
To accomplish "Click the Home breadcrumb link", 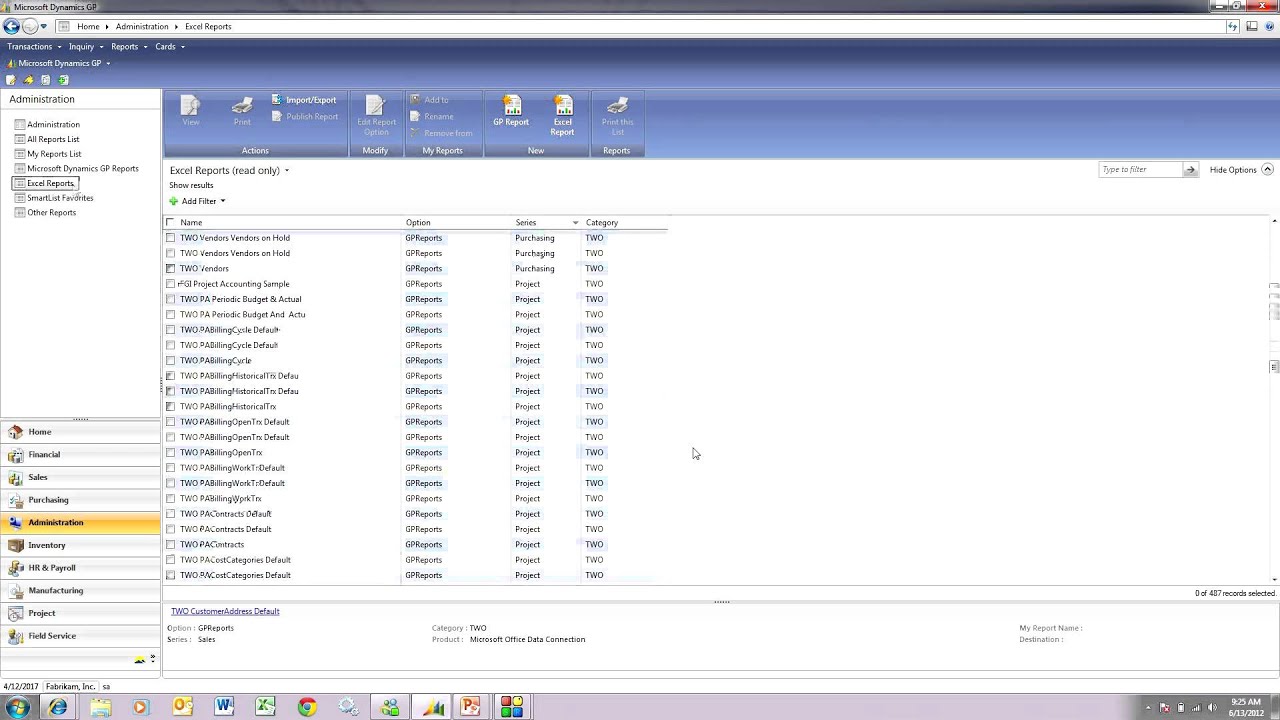I will [88, 26].
